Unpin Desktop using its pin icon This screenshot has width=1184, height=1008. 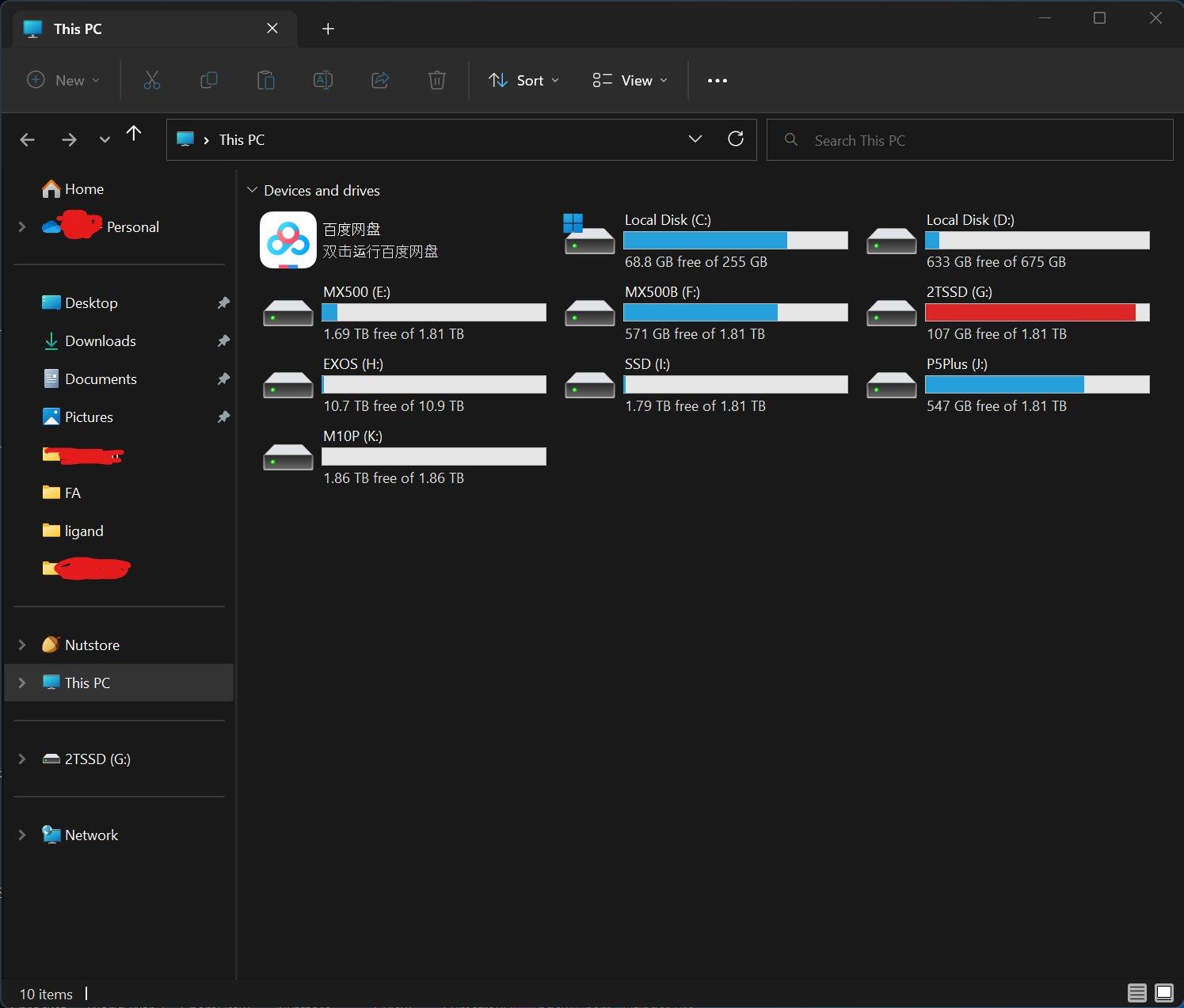coord(223,302)
